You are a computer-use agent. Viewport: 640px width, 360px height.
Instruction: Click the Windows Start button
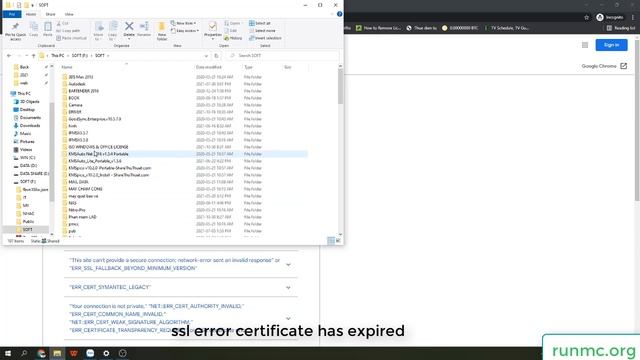click(8, 353)
